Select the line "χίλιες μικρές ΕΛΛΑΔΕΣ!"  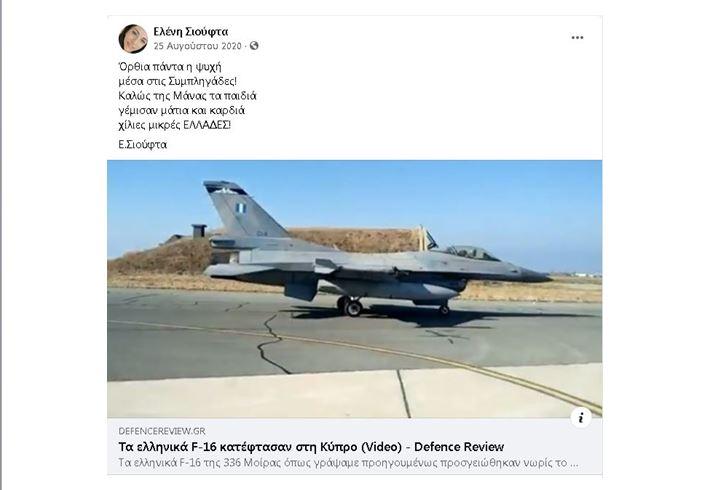click(175, 125)
